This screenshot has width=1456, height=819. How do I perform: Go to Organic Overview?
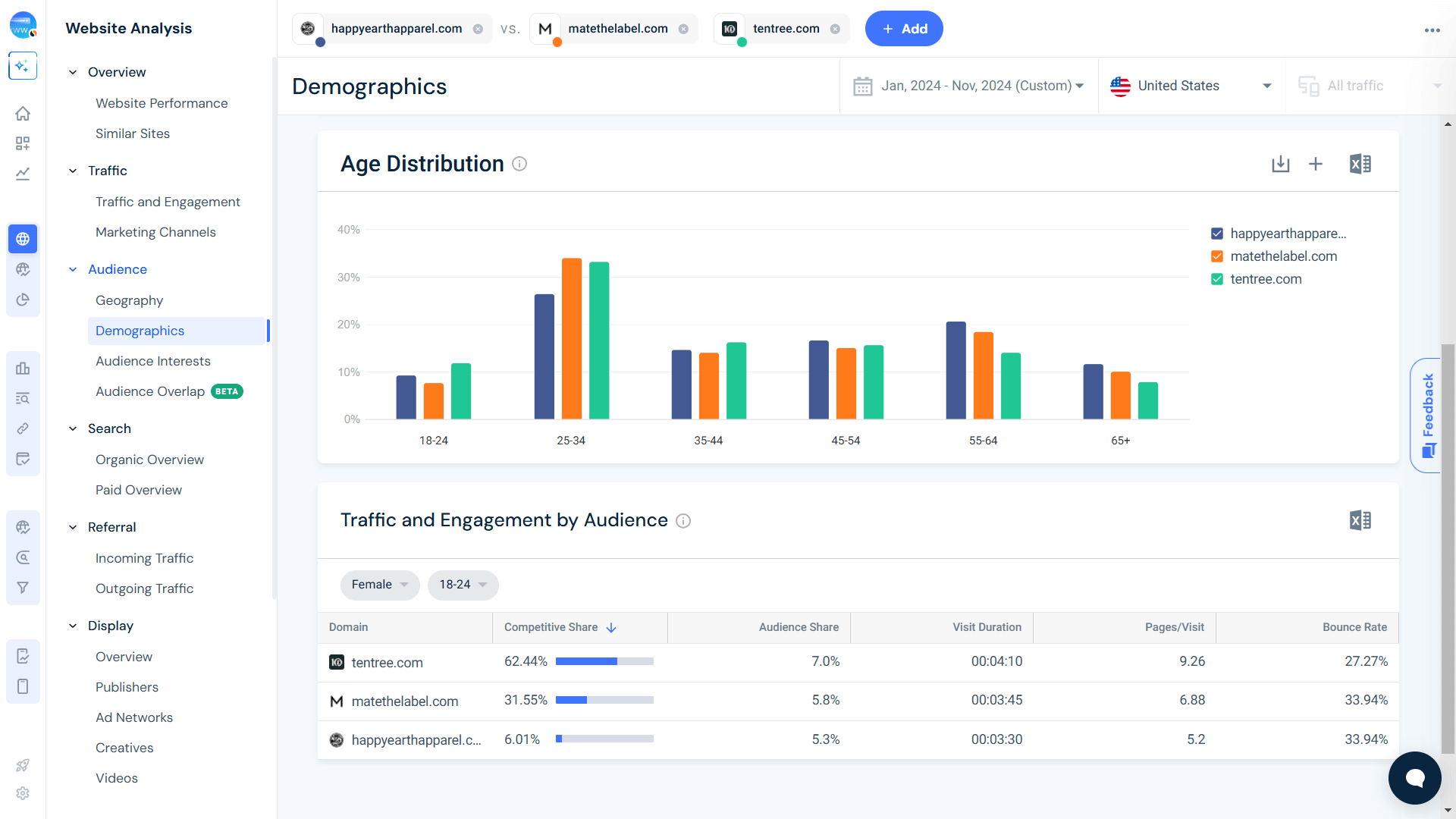[x=149, y=460]
